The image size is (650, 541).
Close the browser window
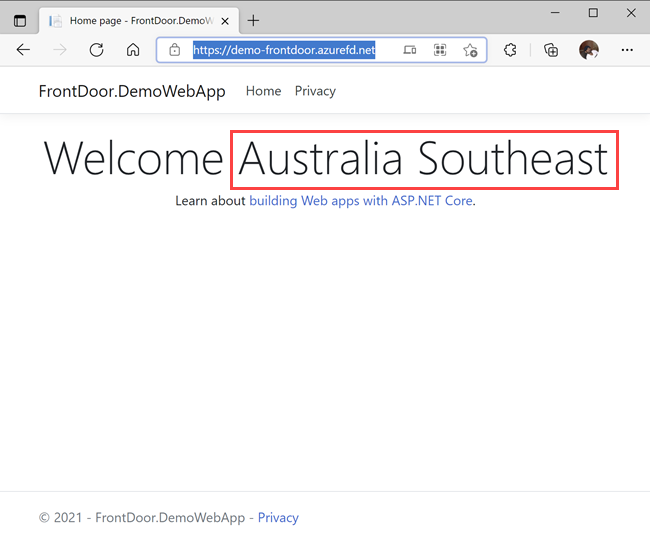[x=631, y=13]
